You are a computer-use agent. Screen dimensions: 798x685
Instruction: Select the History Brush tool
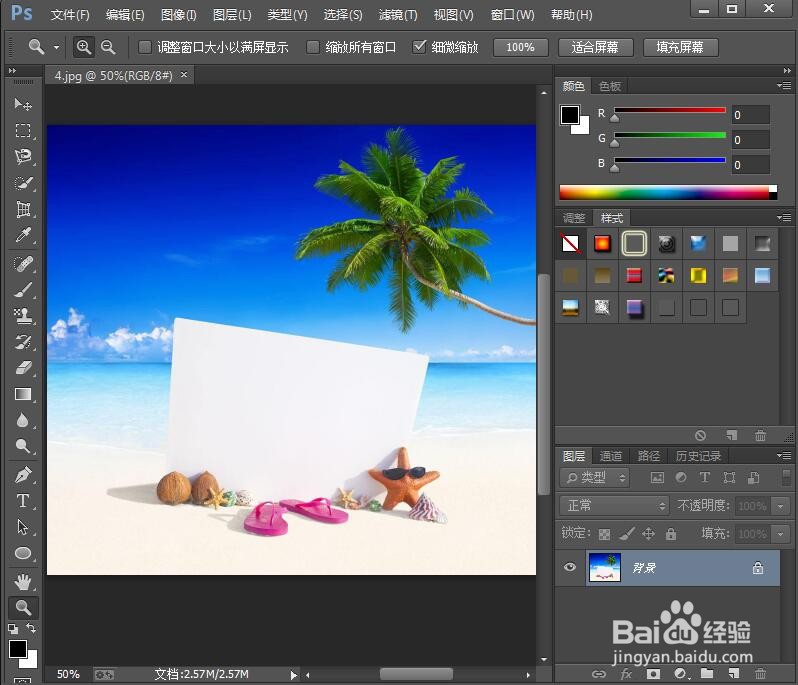[x=22, y=341]
